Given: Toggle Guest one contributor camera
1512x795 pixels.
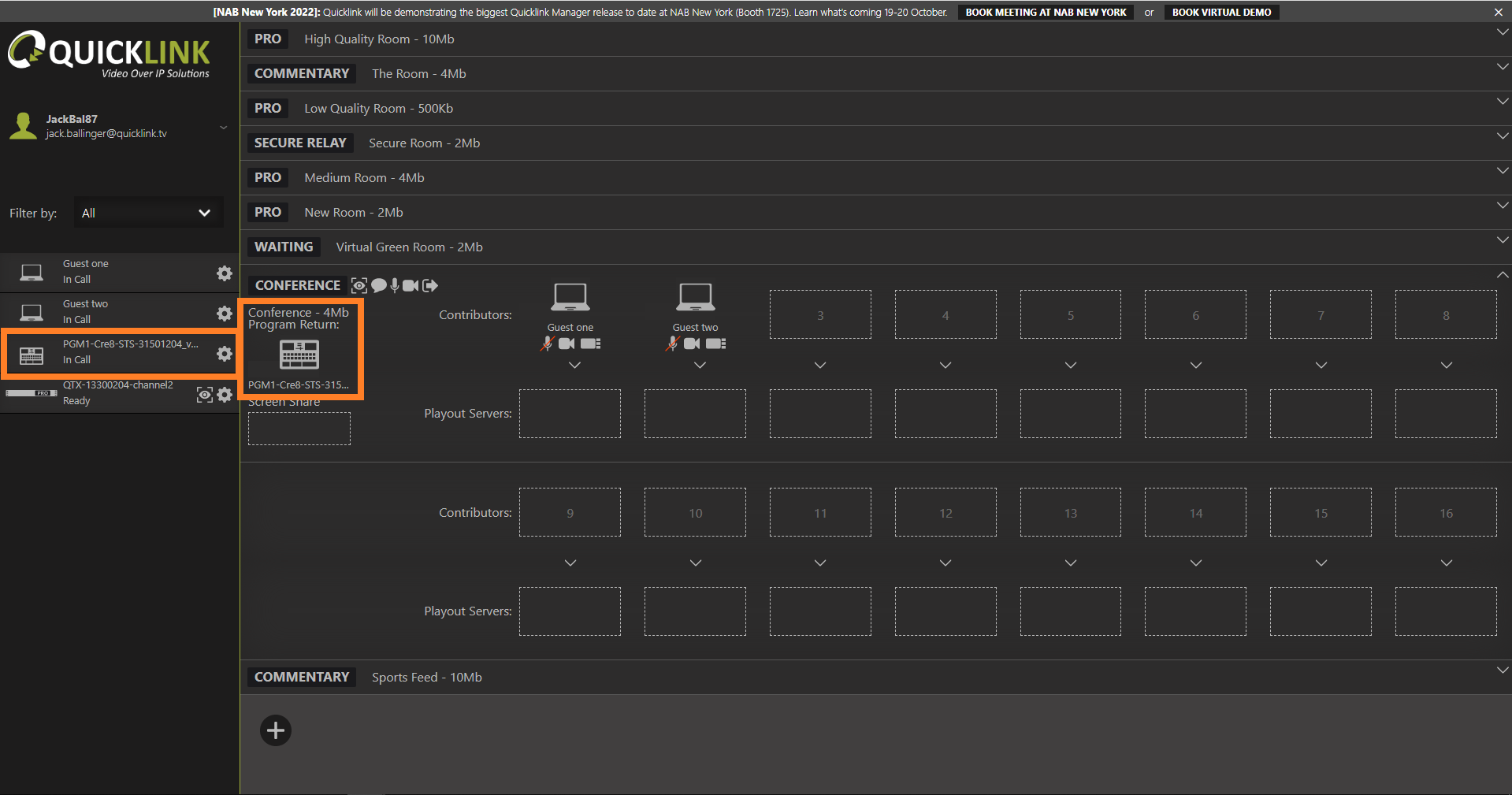Looking at the screenshot, I should (x=567, y=344).
